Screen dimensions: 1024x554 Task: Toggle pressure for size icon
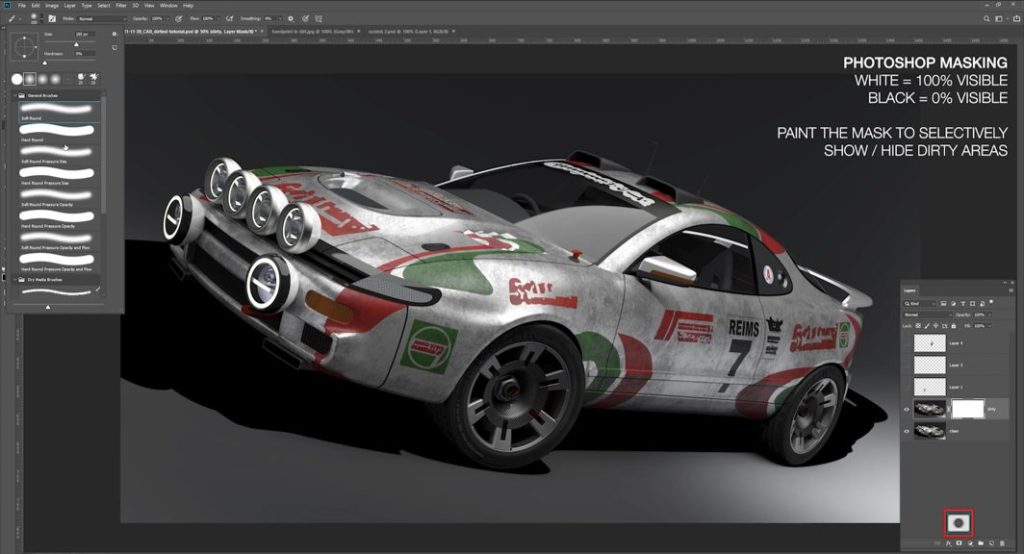pos(305,19)
